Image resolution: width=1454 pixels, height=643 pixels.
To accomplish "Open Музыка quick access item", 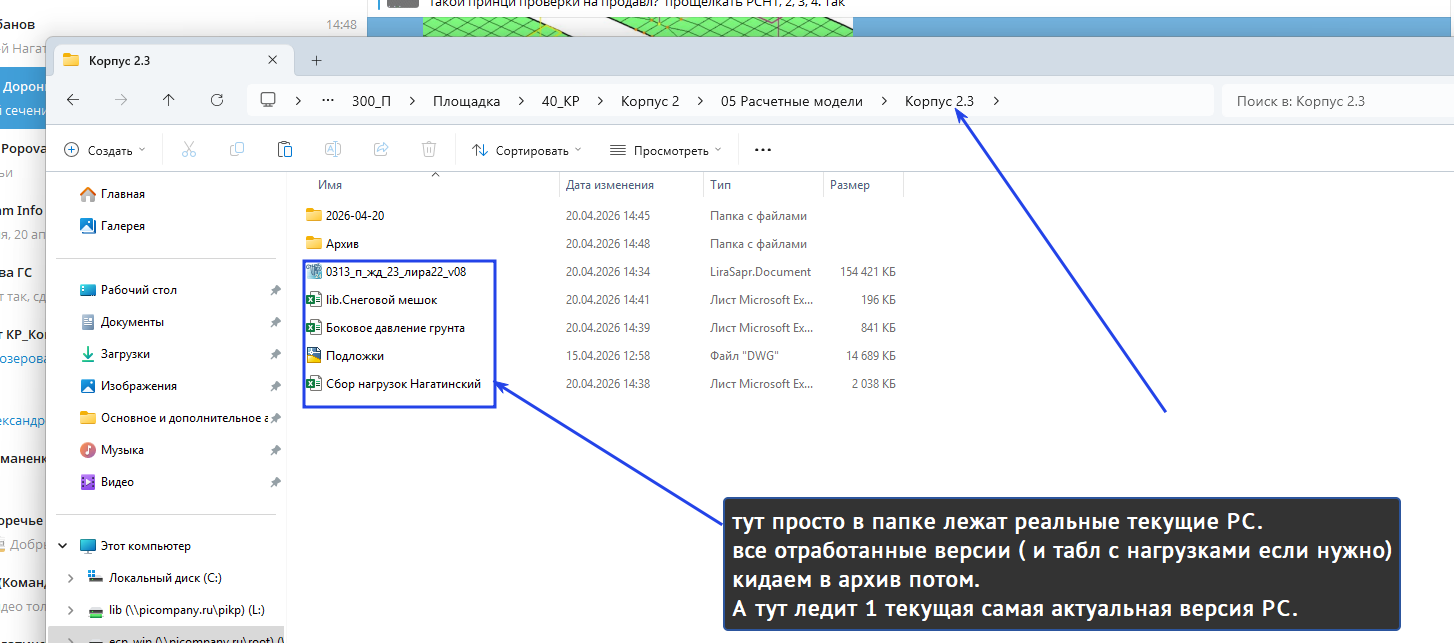I will click(122, 450).
